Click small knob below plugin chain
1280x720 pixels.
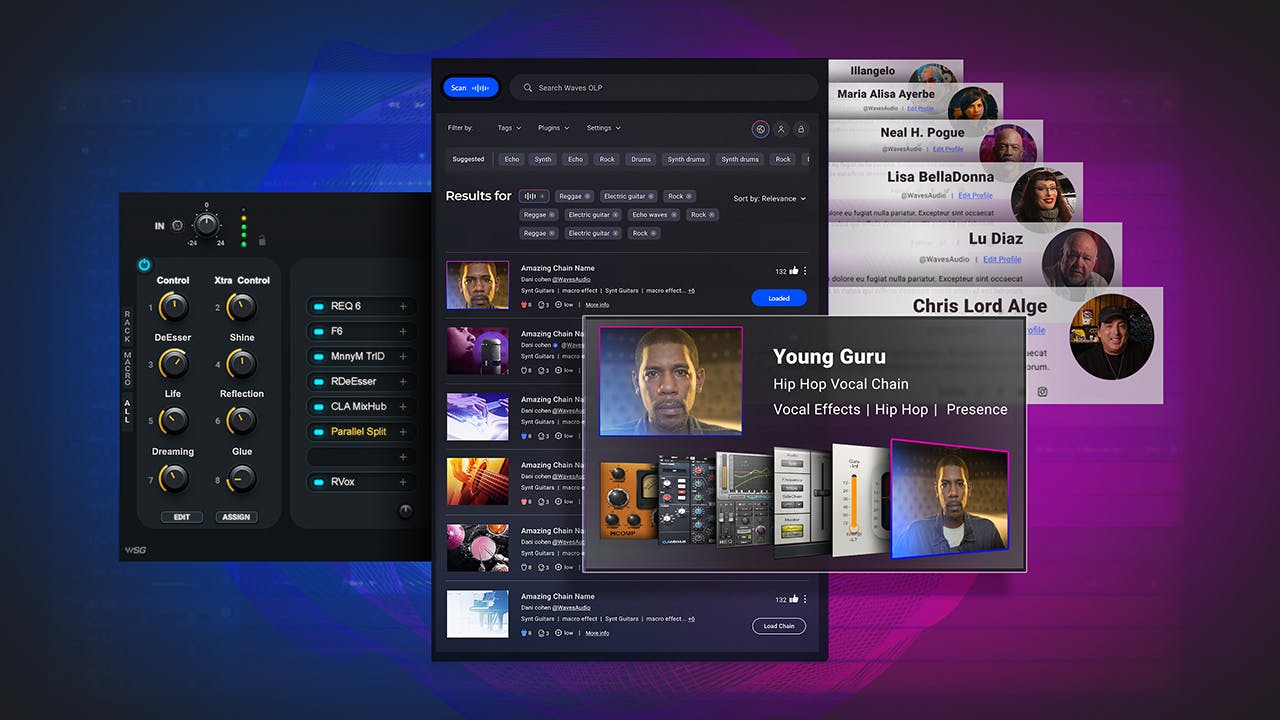(x=405, y=511)
